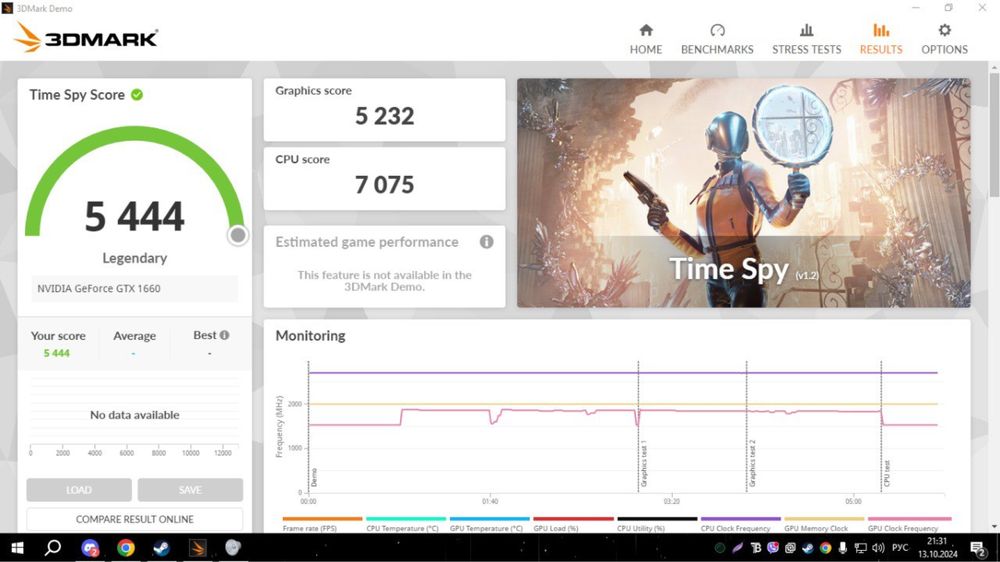The width and height of the screenshot is (1000, 562).
Task: Click the Graphics test 2 marker line
Action: point(747,426)
